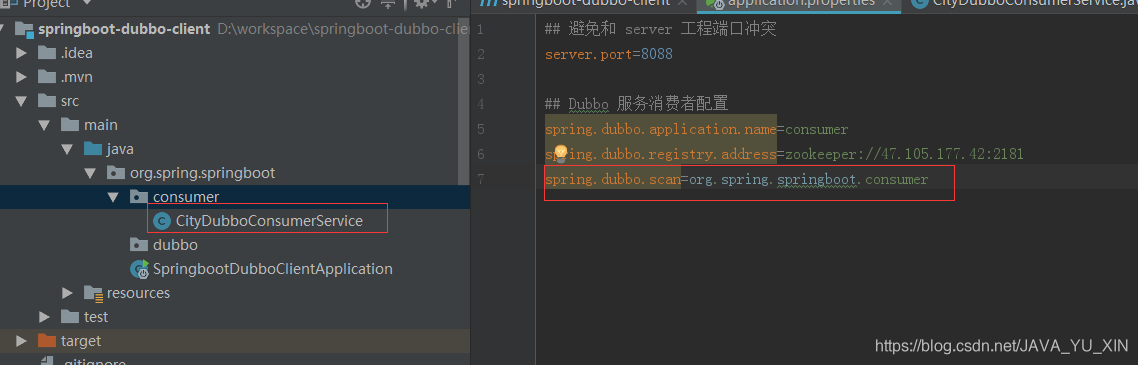Screen dimensions: 1138x365
Task: Click the resources folder icon
Action: click(x=93, y=292)
